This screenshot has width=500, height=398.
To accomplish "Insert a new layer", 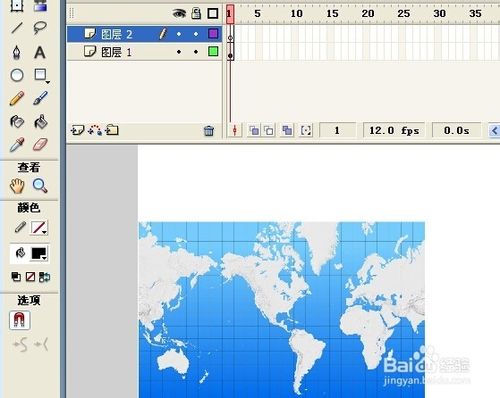I will point(77,130).
